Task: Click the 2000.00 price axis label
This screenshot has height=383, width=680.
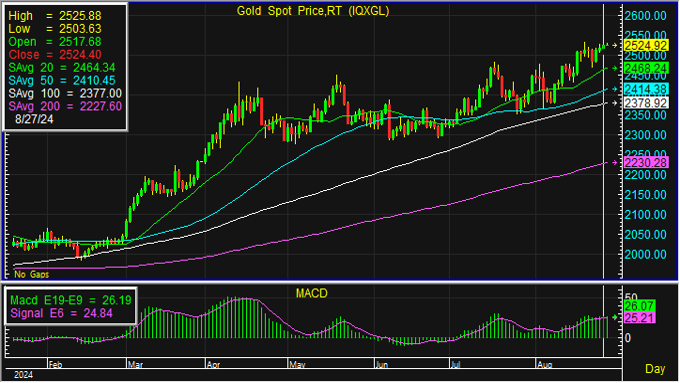Action: click(x=645, y=255)
